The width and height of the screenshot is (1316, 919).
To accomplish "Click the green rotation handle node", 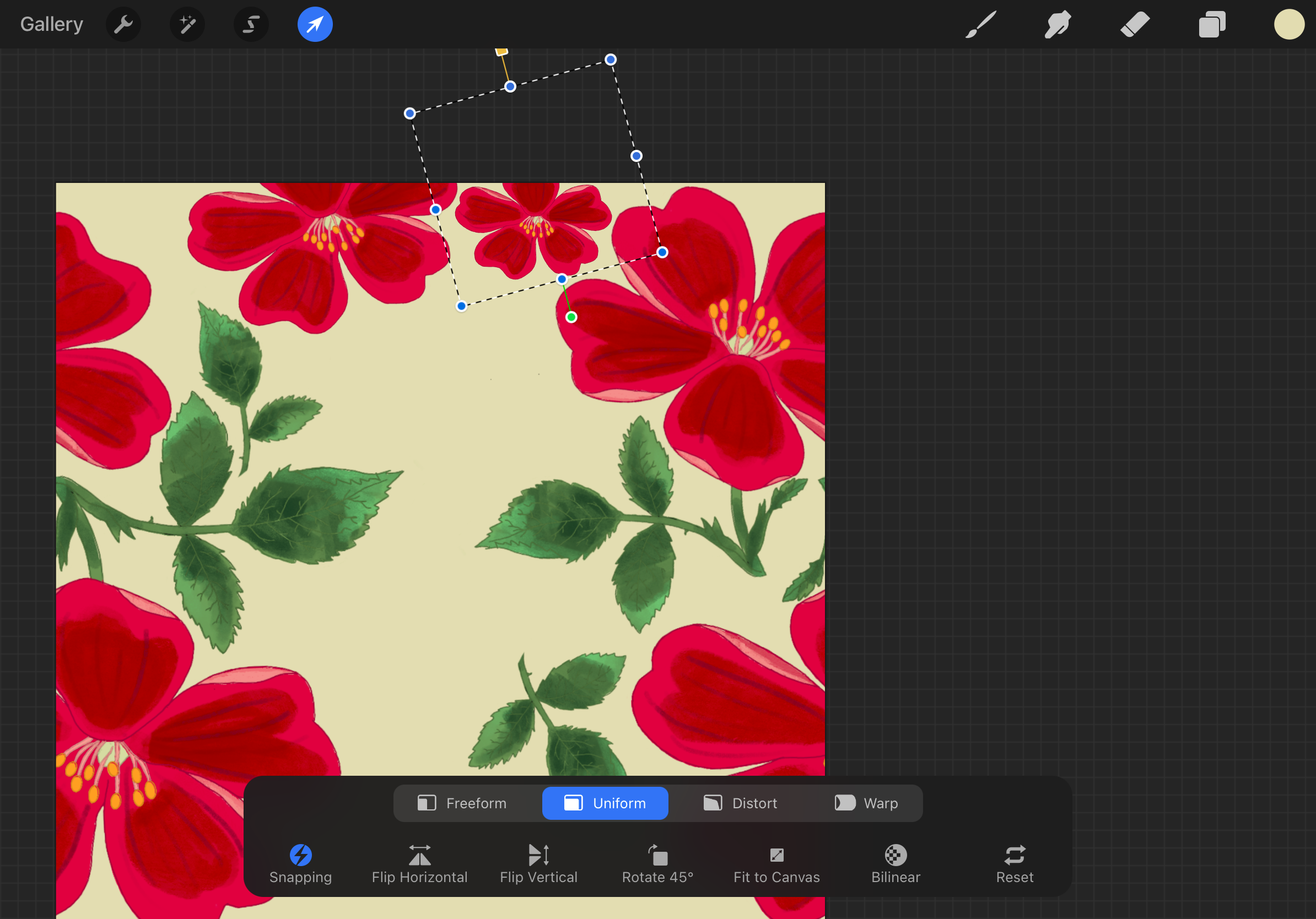I will (571, 317).
